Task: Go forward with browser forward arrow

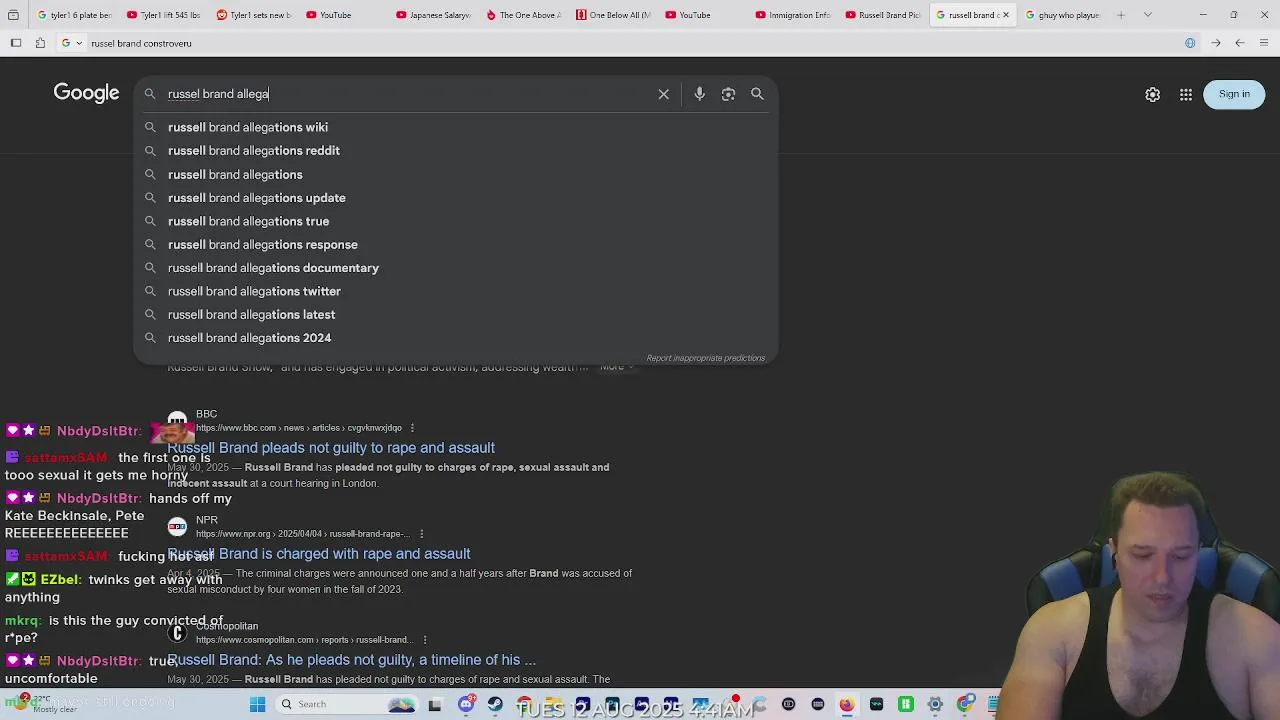Action: pyautogui.click(x=1215, y=43)
